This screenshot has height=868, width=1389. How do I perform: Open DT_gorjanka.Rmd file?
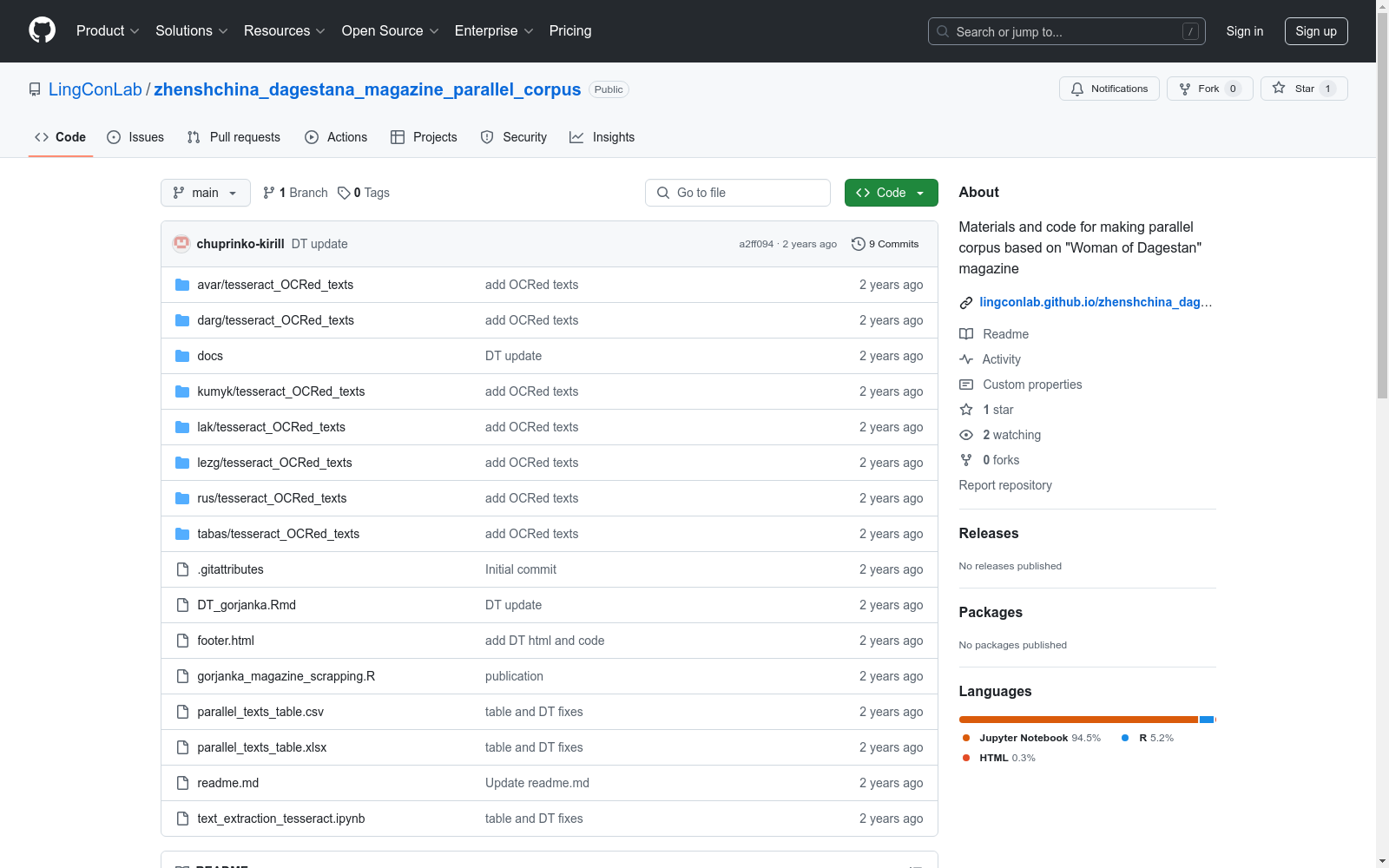(x=247, y=605)
